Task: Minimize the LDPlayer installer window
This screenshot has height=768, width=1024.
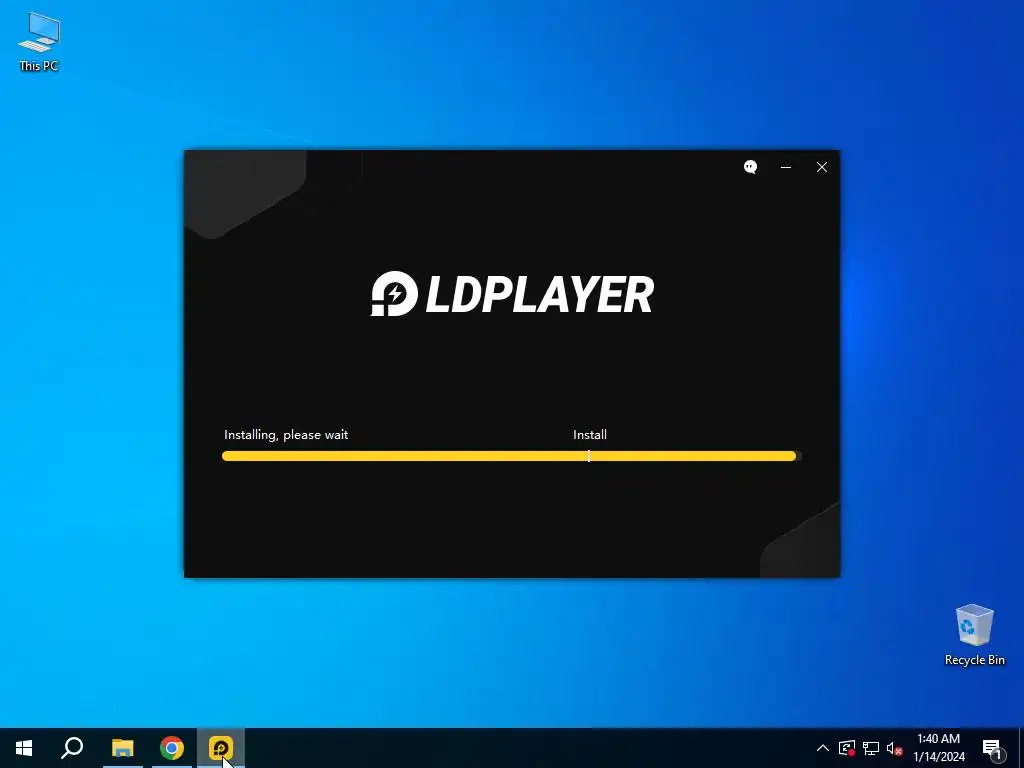Action: point(786,167)
